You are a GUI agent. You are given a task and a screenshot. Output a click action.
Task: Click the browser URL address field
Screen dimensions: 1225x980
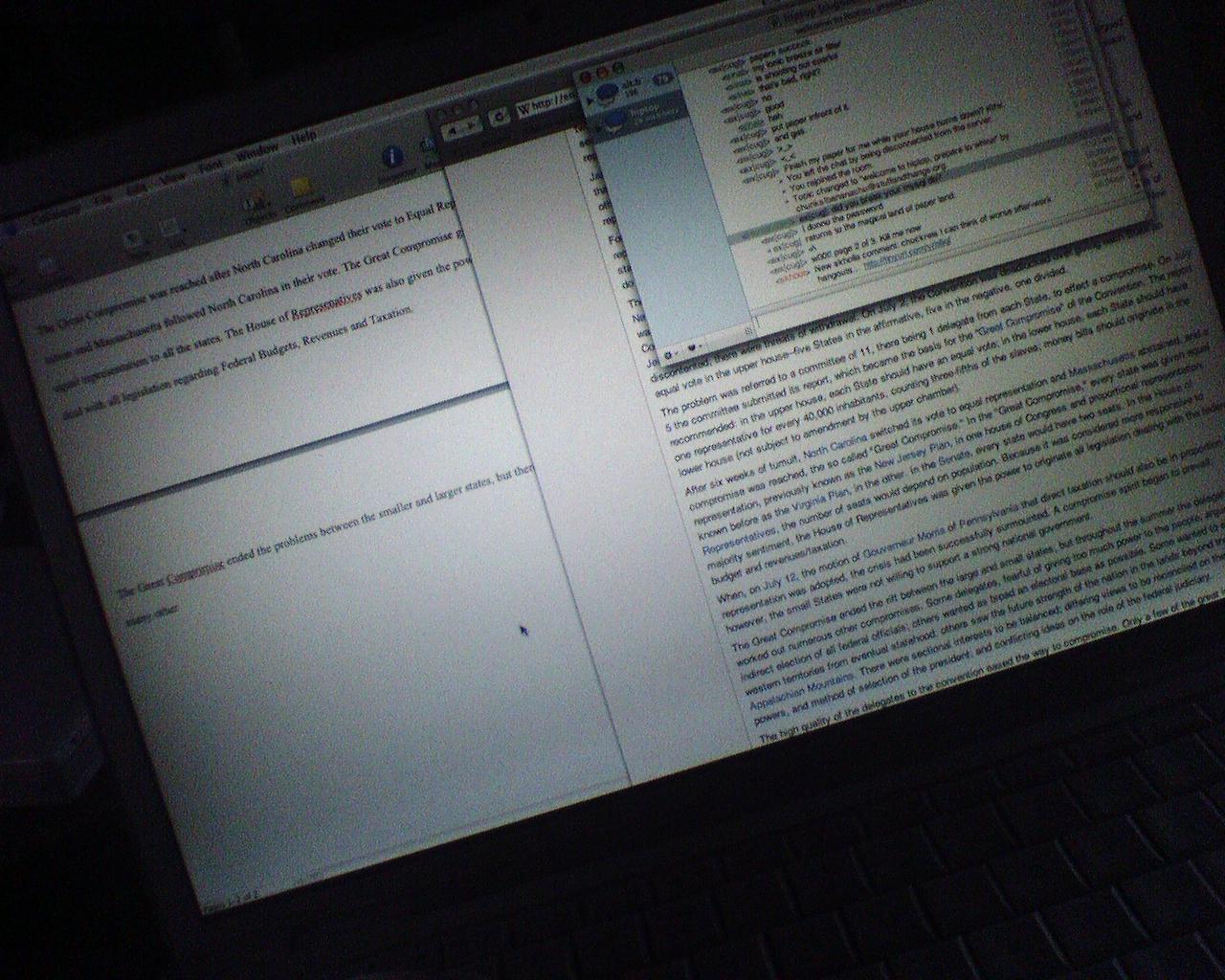click(555, 101)
